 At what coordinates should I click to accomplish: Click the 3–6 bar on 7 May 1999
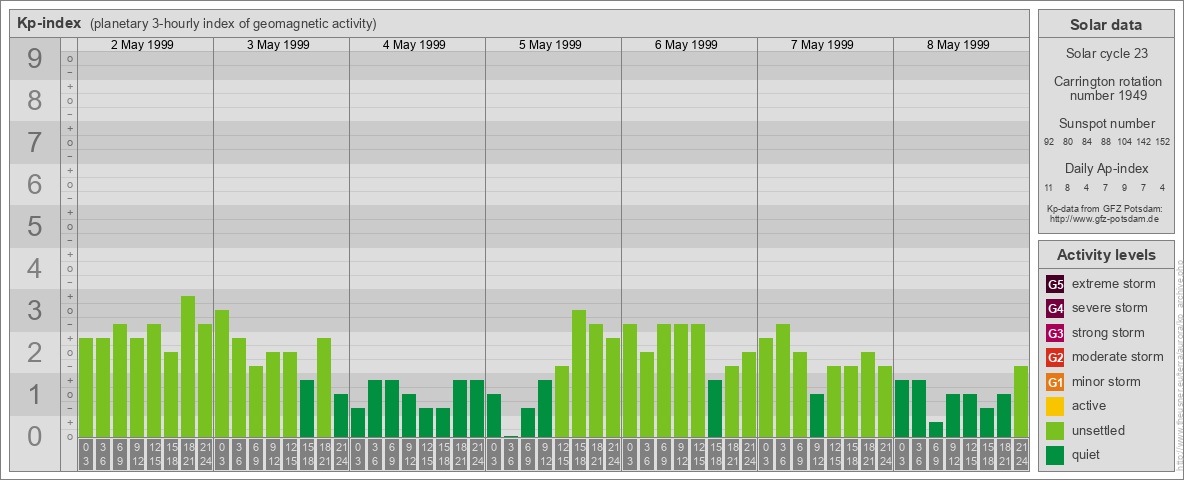click(x=783, y=380)
